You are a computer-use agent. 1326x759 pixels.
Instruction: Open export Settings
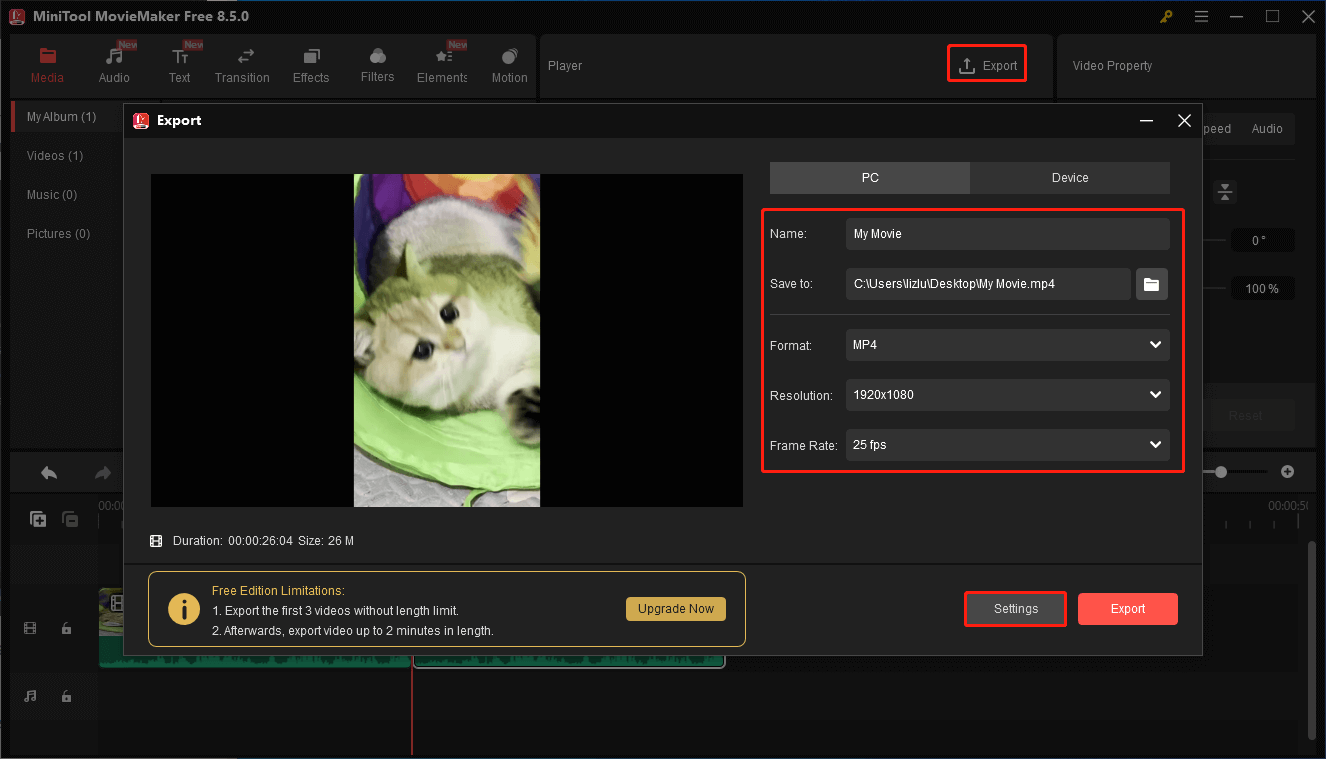click(x=1015, y=608)
